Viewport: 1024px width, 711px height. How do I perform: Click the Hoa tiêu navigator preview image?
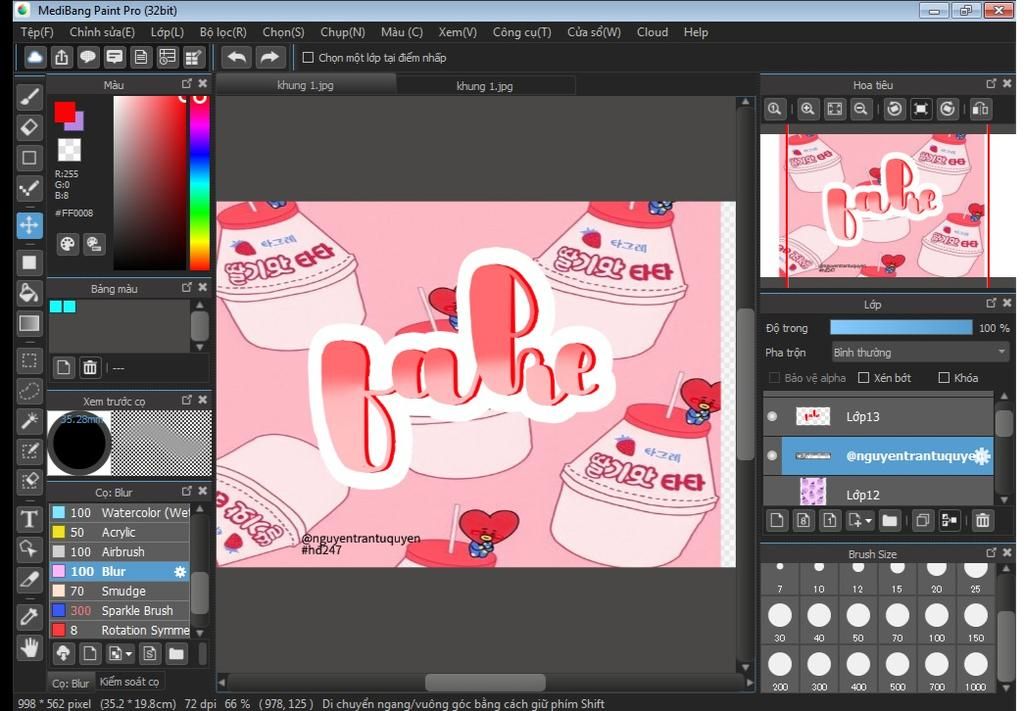[888, 206]
